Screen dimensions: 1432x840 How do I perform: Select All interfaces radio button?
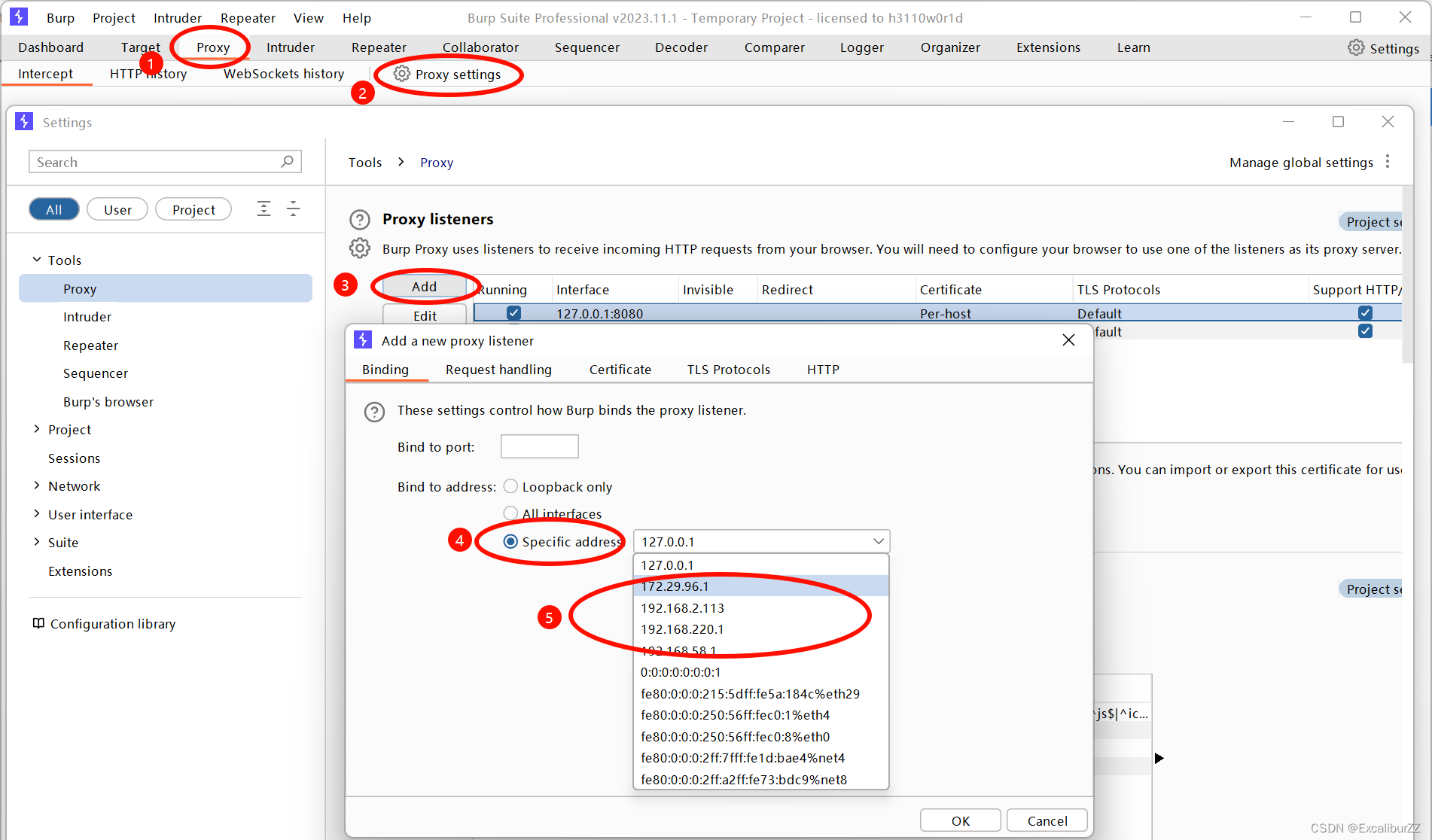[510, 513]
